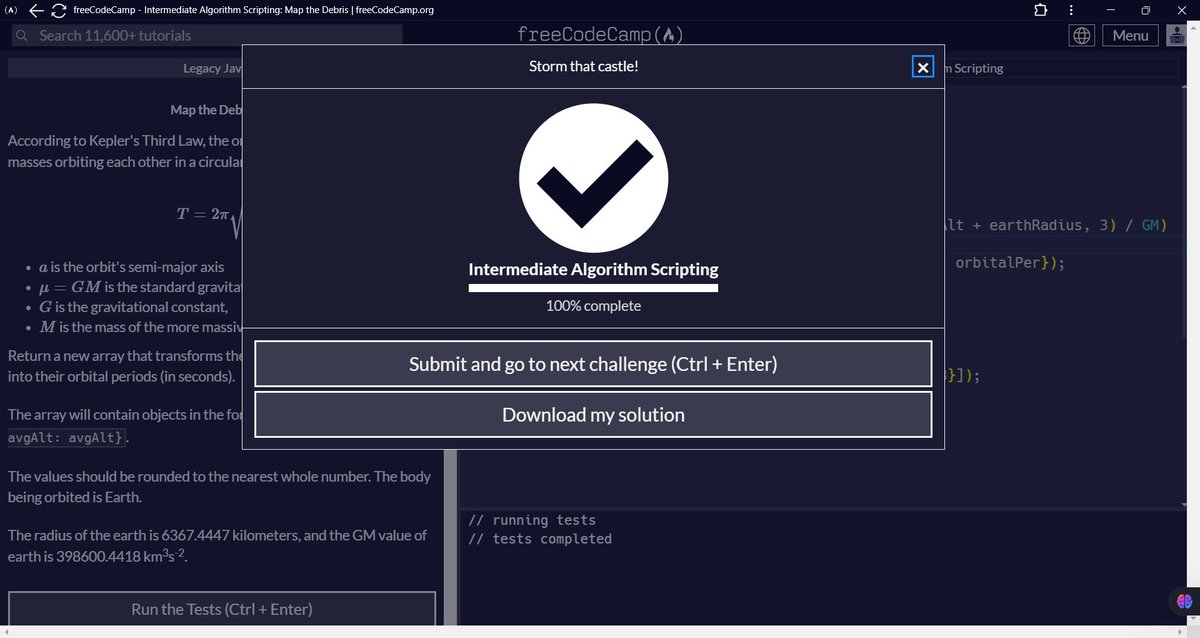
Task: Click the 'orbitalPer});' code line in editor
Action: (1010, 263)
